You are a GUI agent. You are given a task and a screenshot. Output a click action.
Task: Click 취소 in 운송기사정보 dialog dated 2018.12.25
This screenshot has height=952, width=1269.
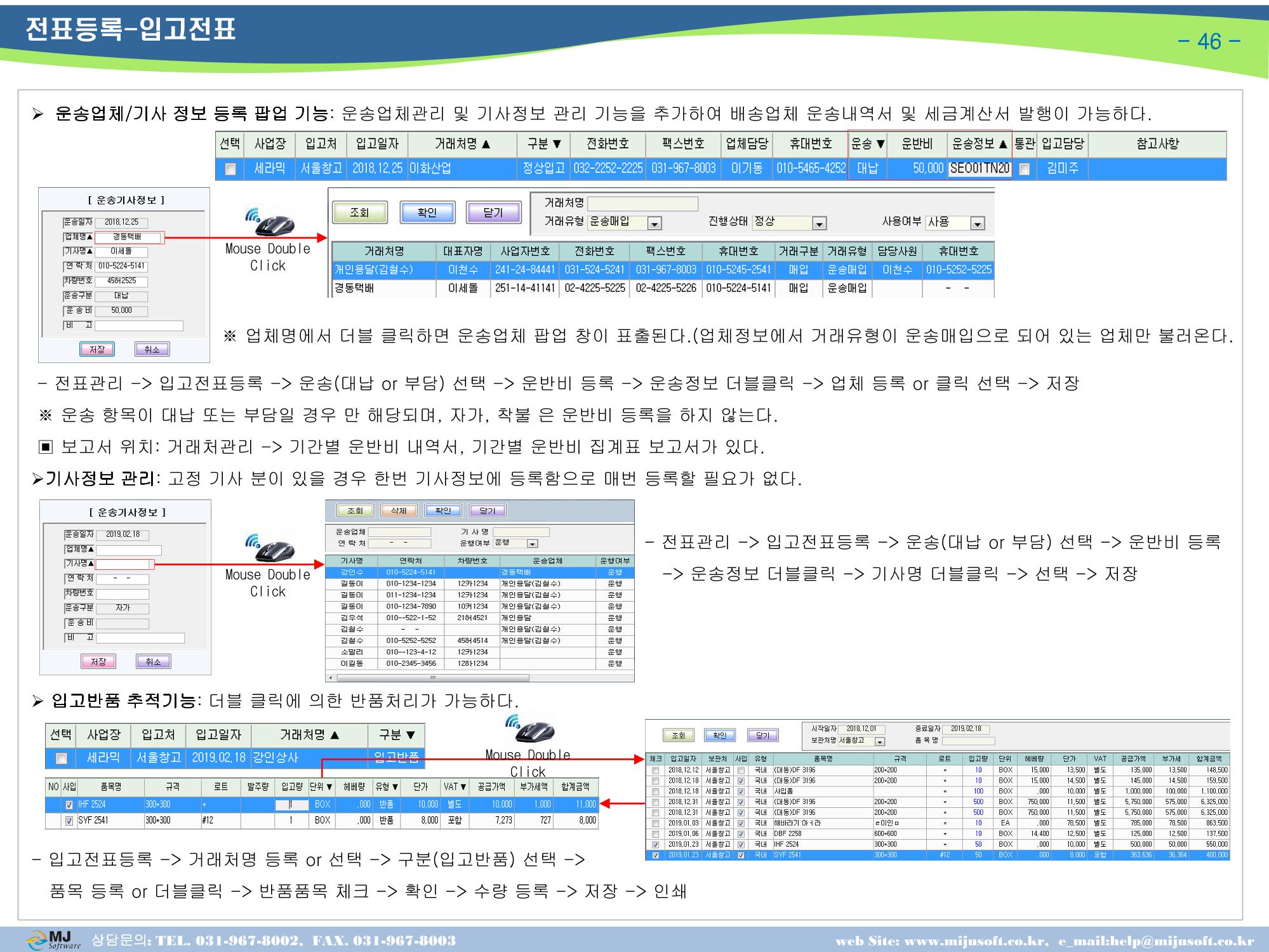point(152,349)
